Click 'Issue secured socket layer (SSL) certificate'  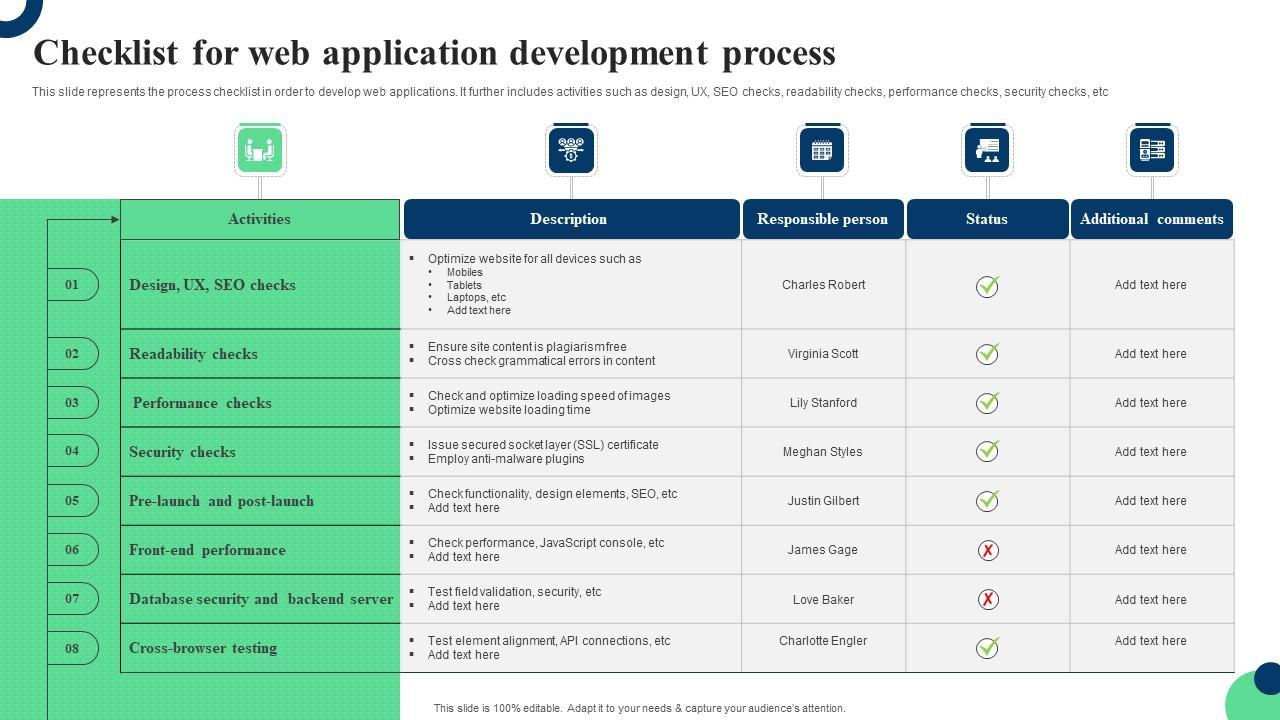[543, 445]
